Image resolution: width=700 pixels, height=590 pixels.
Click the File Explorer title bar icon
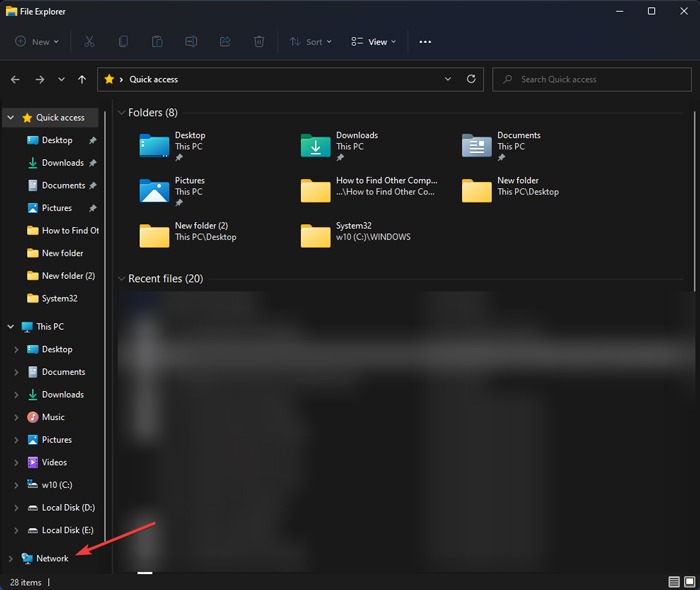click(11, 11)
